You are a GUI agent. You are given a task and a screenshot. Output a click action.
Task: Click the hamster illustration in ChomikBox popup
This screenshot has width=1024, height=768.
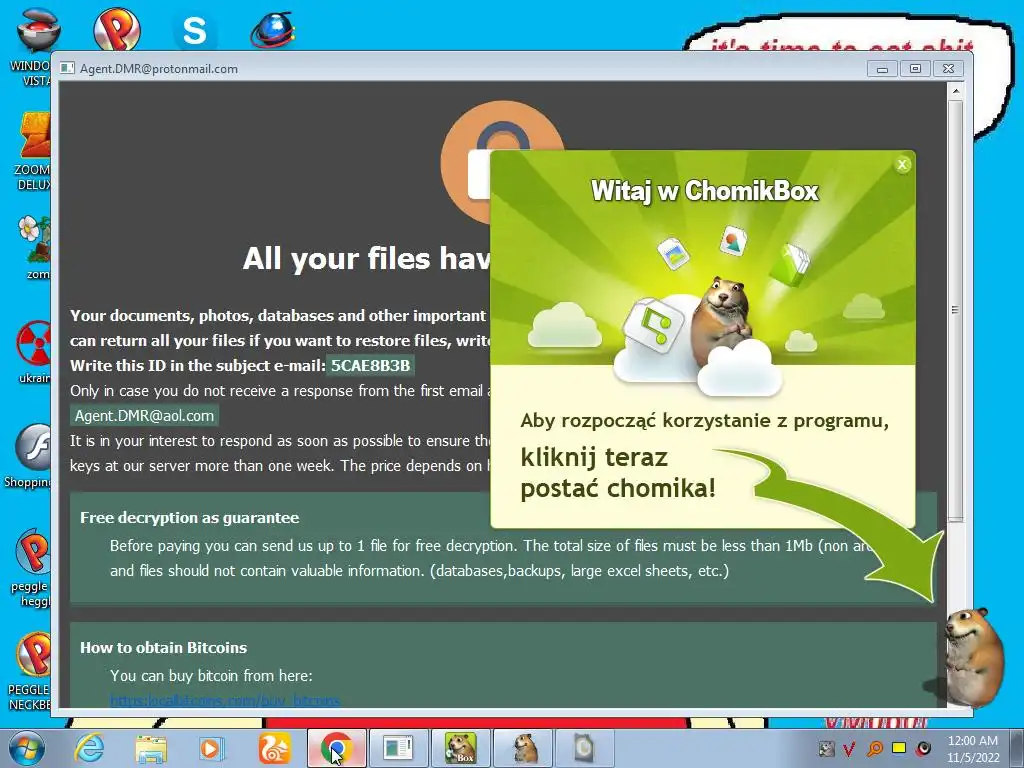pyautogui.click(x=722, y=322)
